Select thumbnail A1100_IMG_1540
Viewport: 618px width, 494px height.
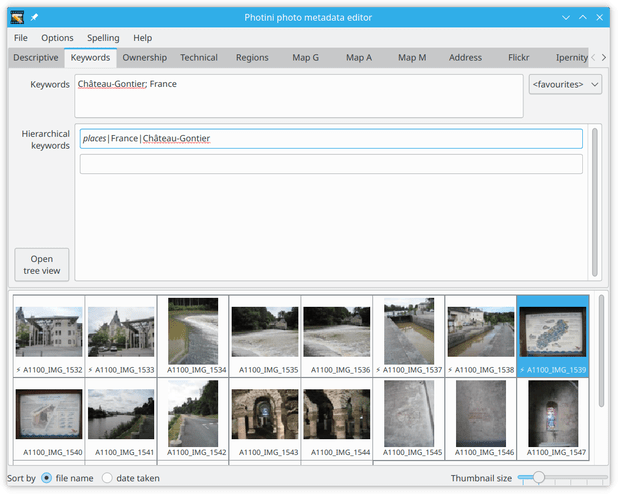49,419
